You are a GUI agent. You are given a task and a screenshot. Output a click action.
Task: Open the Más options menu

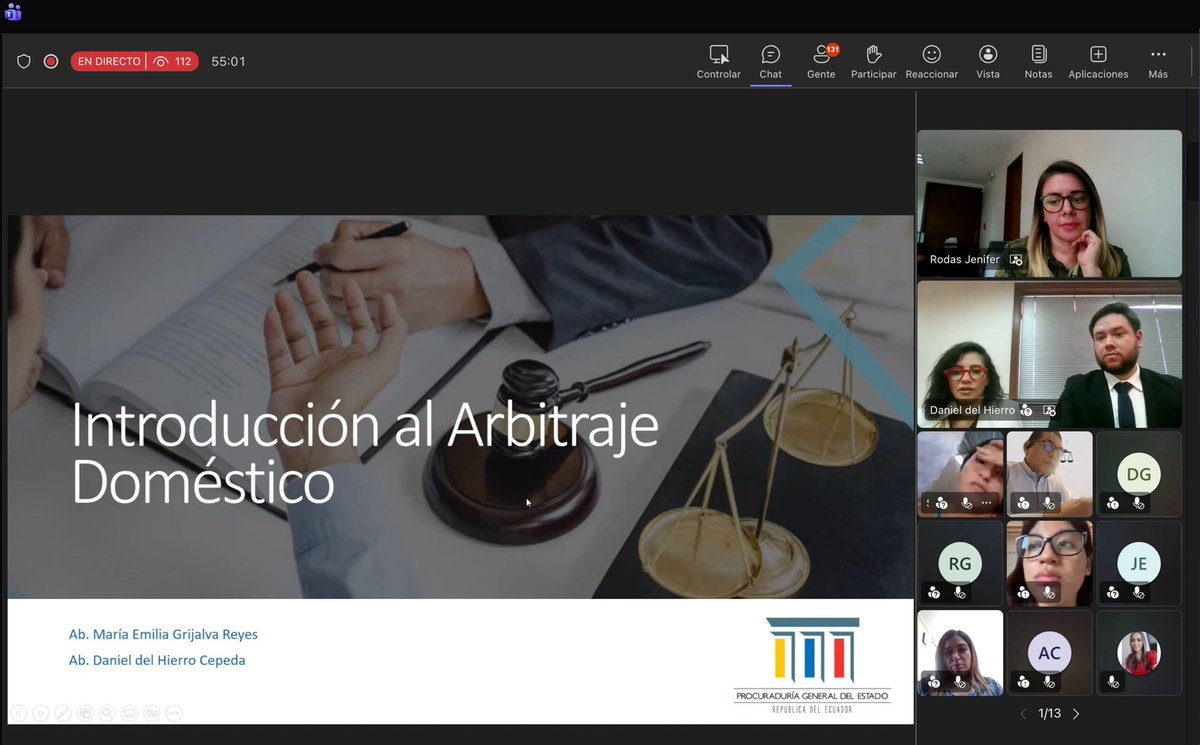pos(1158,61)
